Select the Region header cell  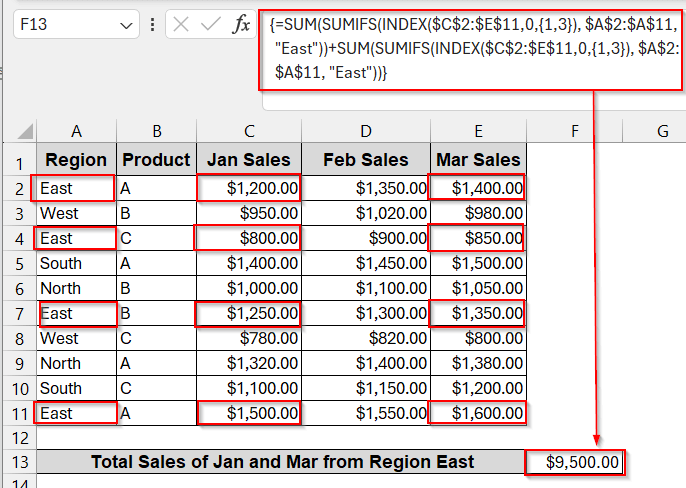[x=76, y=160]
